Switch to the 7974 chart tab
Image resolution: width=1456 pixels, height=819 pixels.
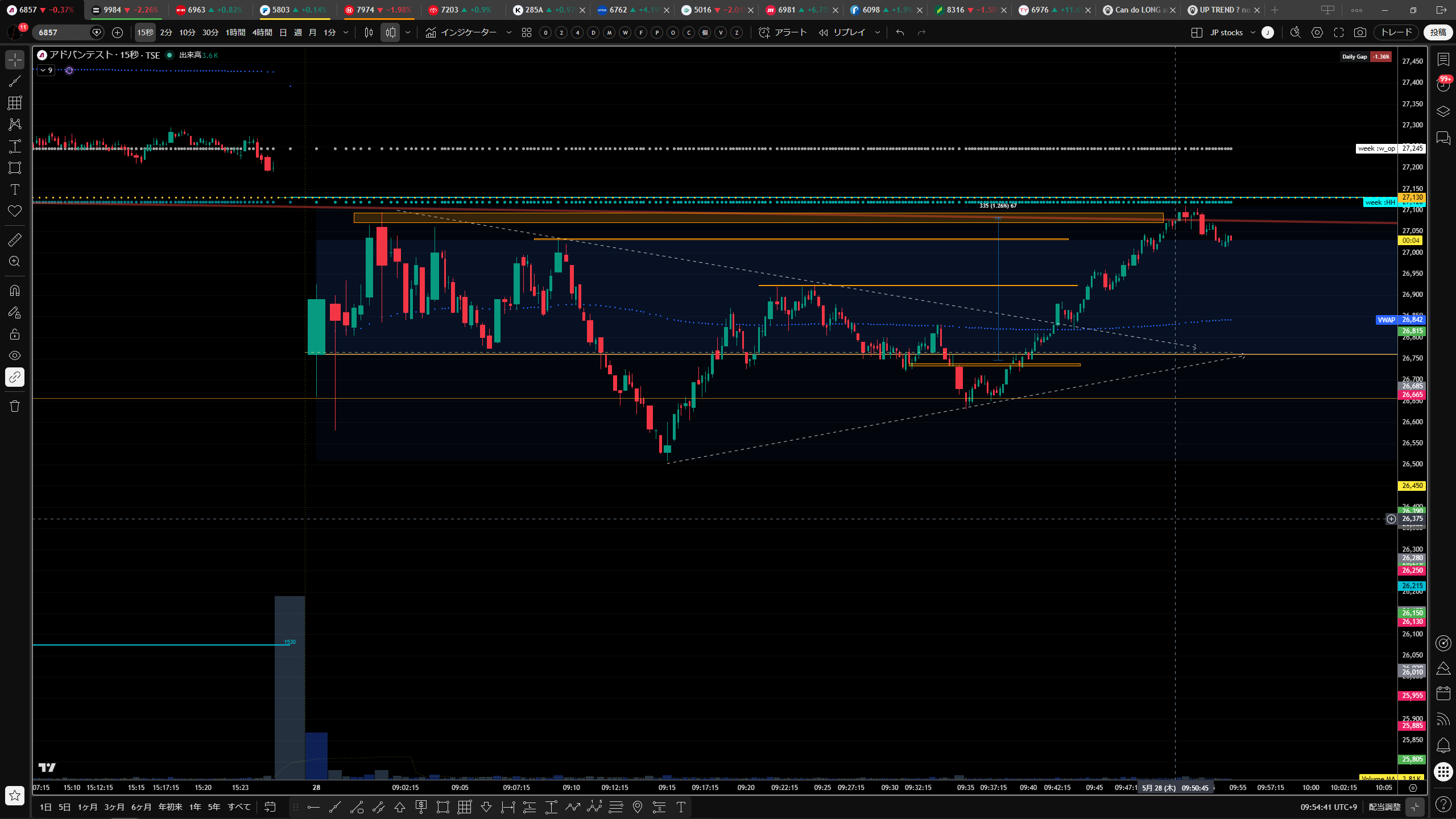(378, 10)
